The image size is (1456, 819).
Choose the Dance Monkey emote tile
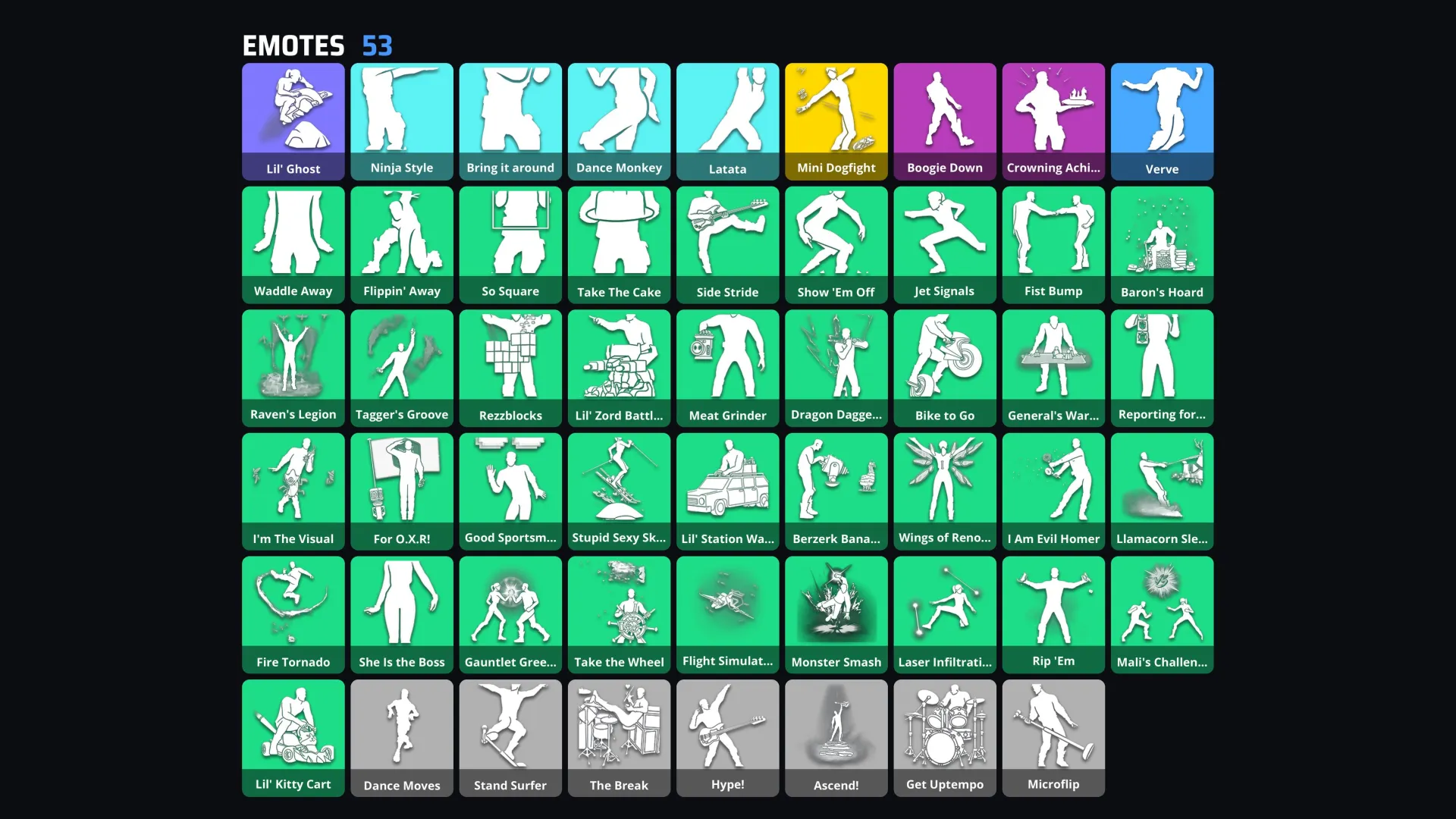click(x=619, y=121)
